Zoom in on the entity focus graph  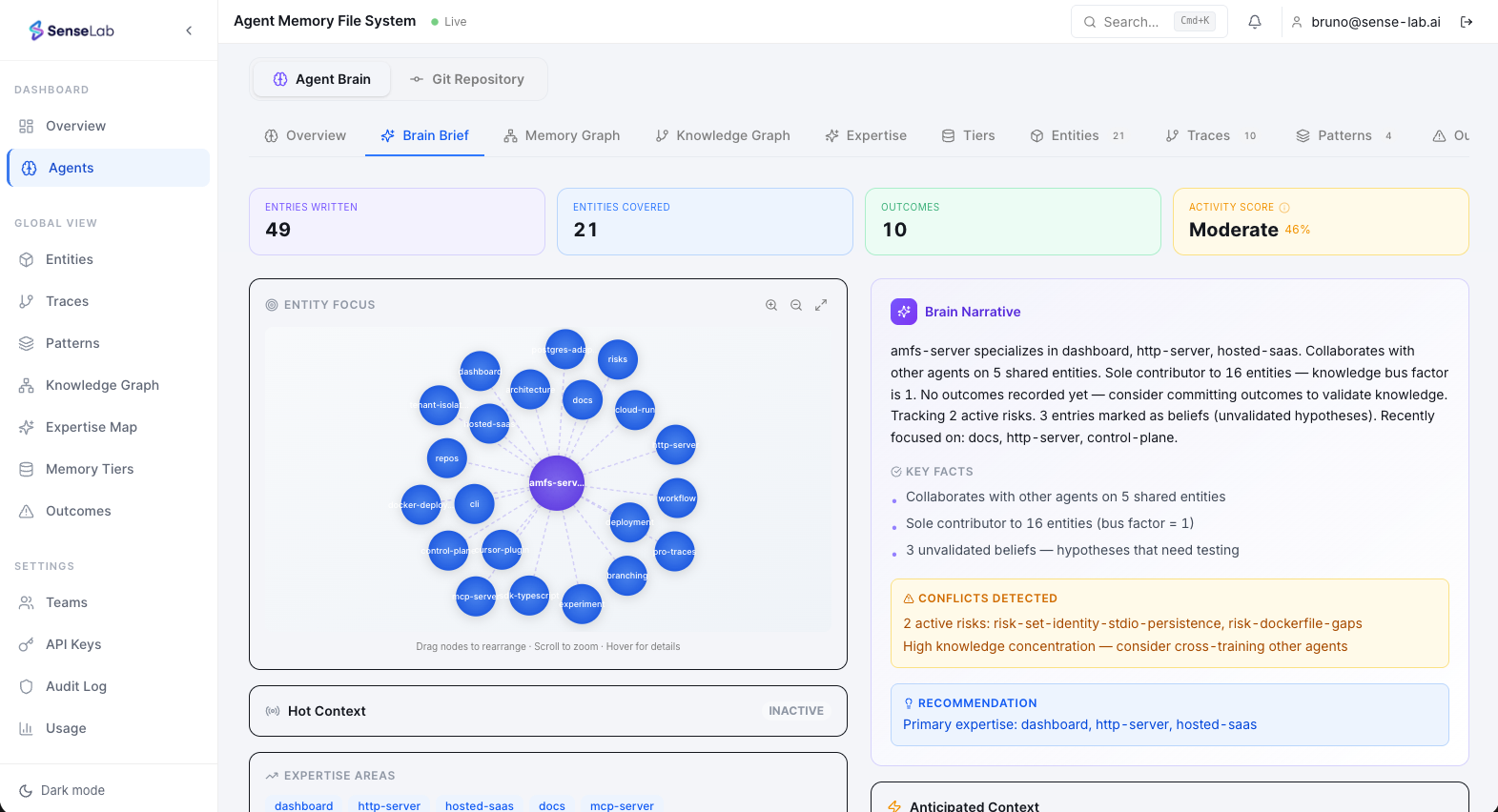point(771,305)
